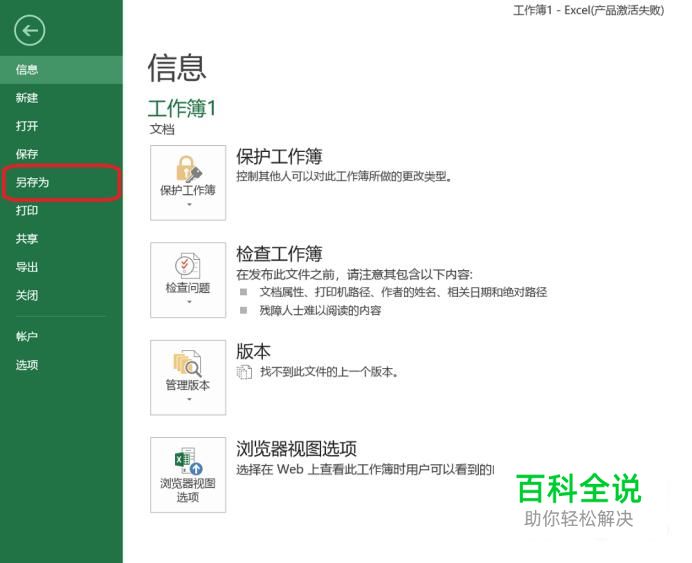Click text 文档属性、打印机路径 line

(403, 292)
